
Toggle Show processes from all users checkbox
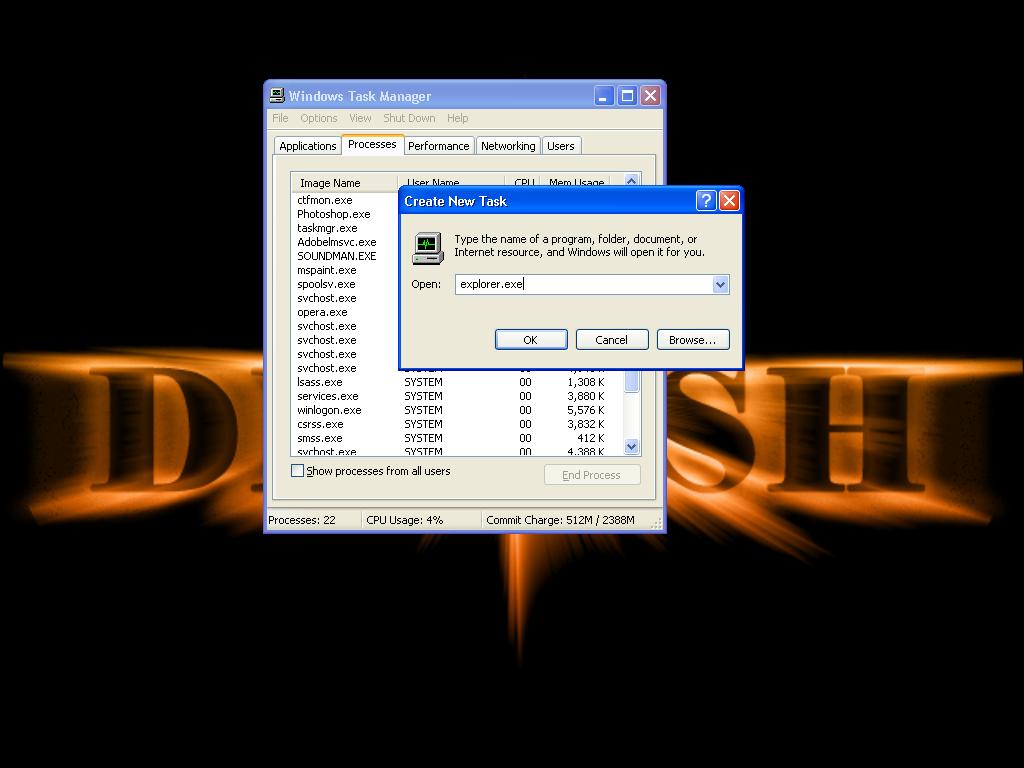297,471
